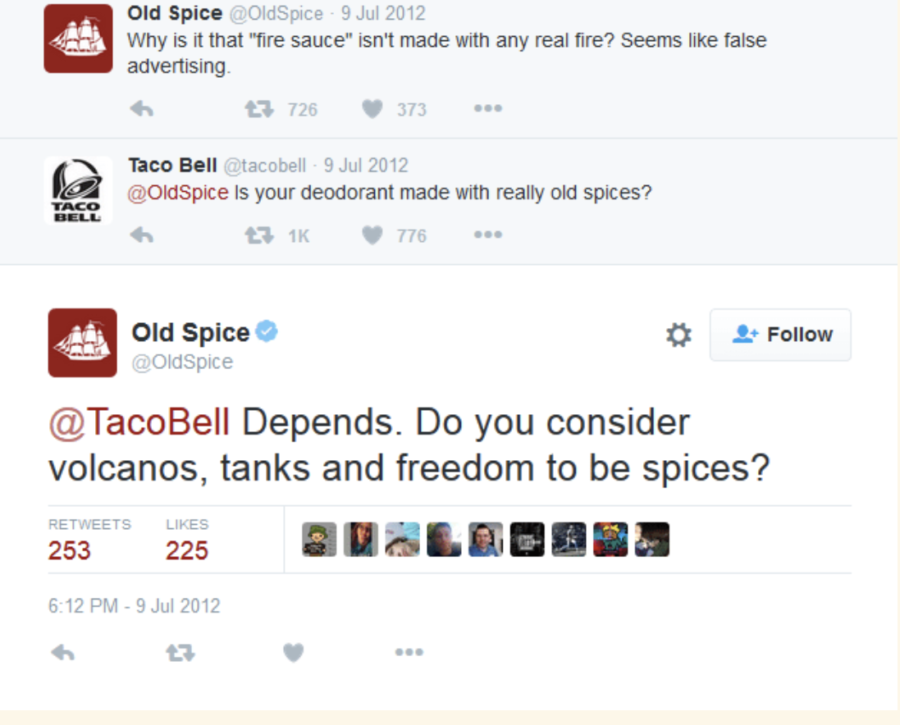This screenshot has height=725, width=900.
Task: Retweet Taco Bell's old spices tweet
Action: coord(259,235)
